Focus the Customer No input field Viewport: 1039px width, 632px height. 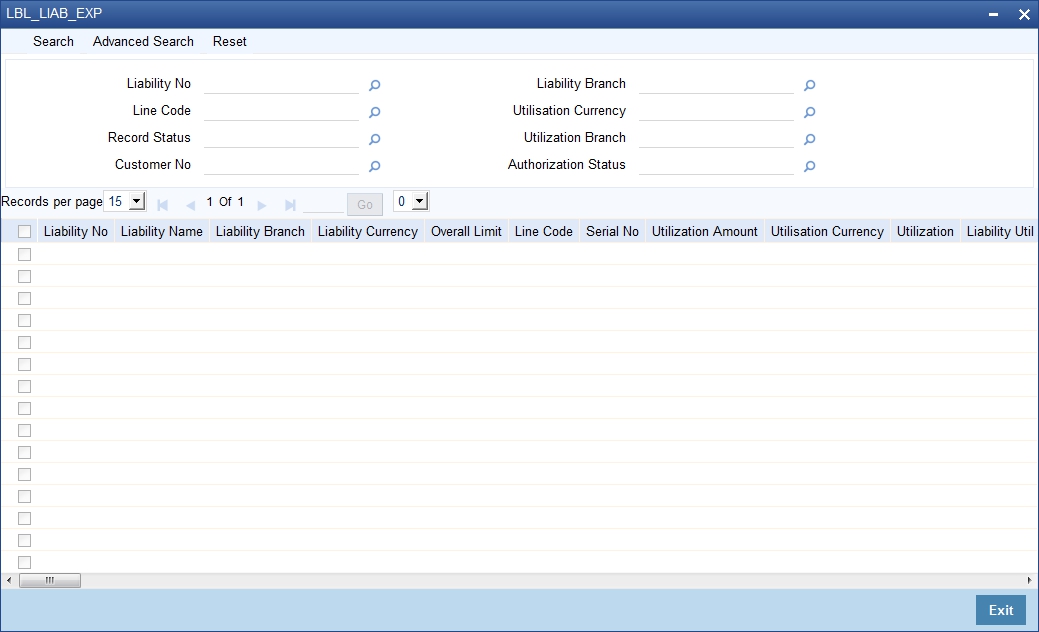(282, 166)
